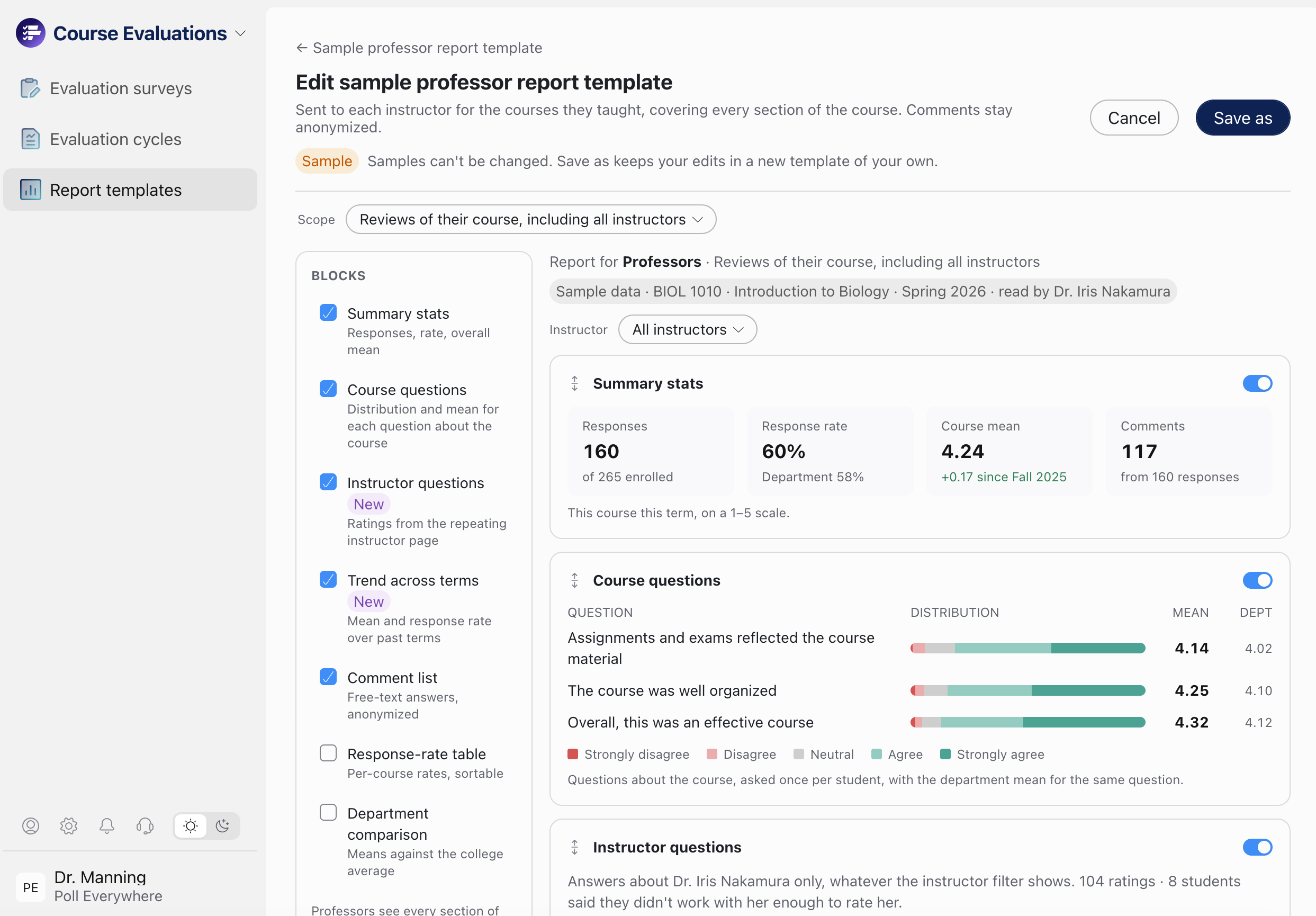This screenshot has width=1316, height=916.
Task: Click the Course questions reorder handle
Action: (x=574, y=581)
